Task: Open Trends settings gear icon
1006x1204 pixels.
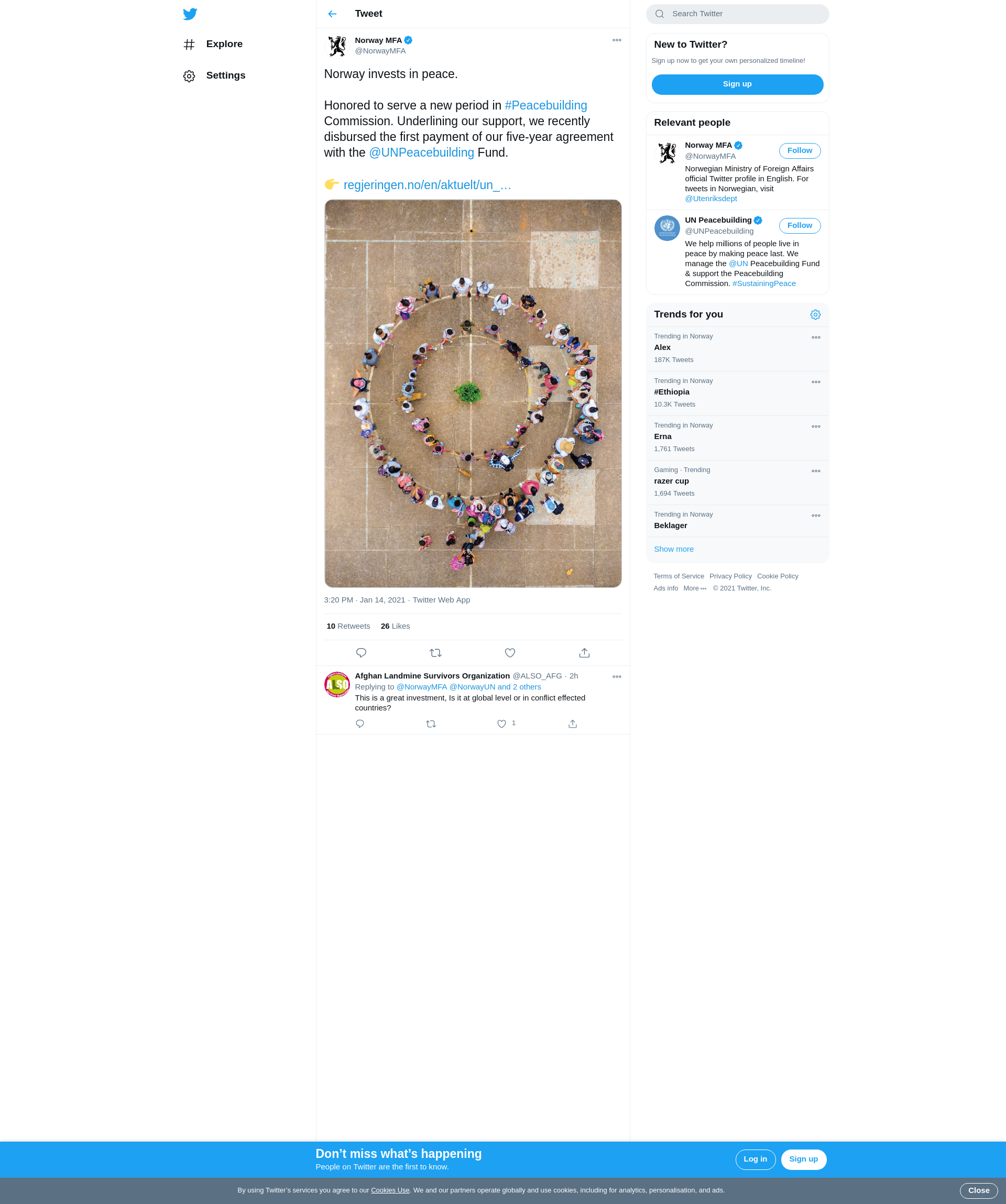Action: [x=815, y=315]
